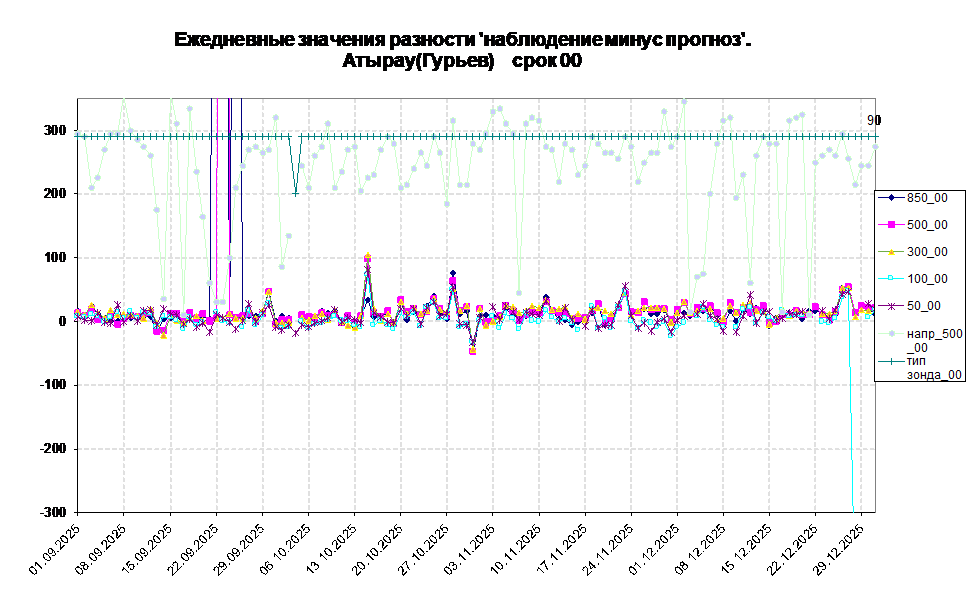The height and width of the screenshot is (599, 976).
Task: Select the 850_00 legend label text
Action: [x=927, y=198]
